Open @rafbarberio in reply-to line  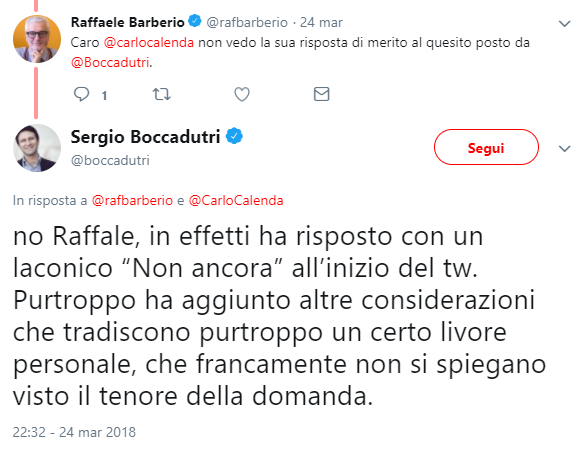(132, 201)
